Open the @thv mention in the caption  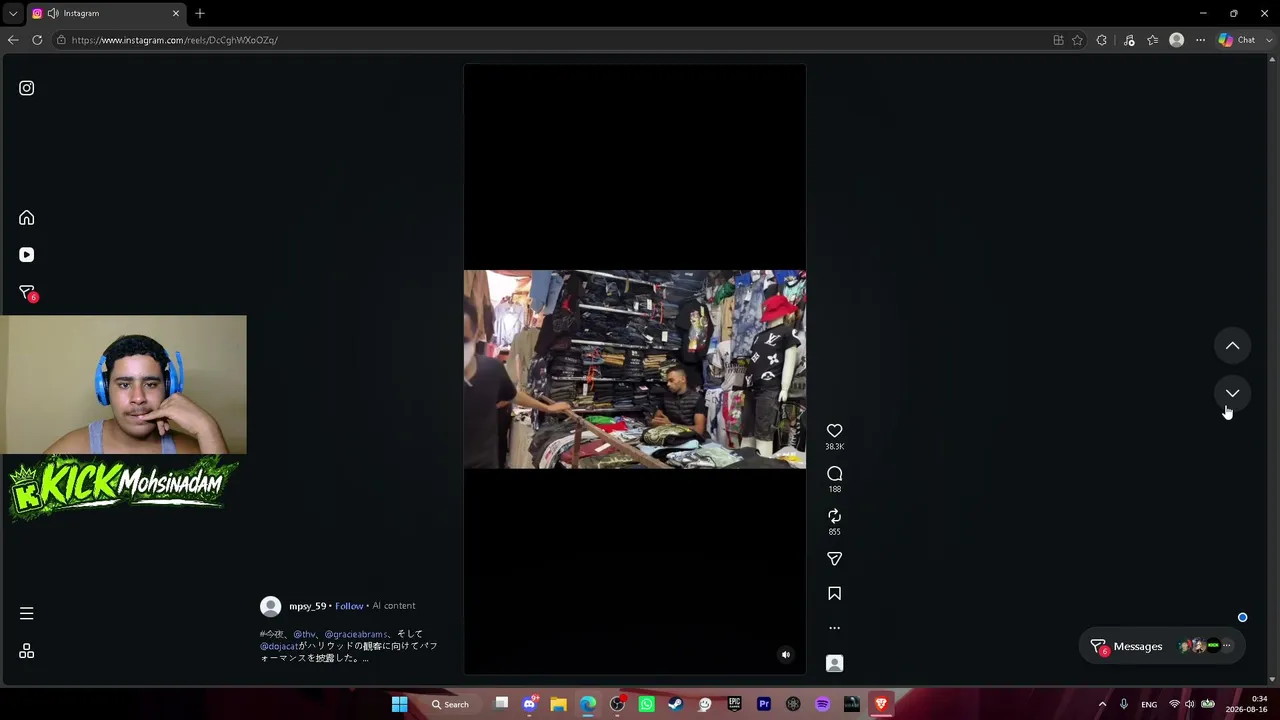[x=304, y=634]
